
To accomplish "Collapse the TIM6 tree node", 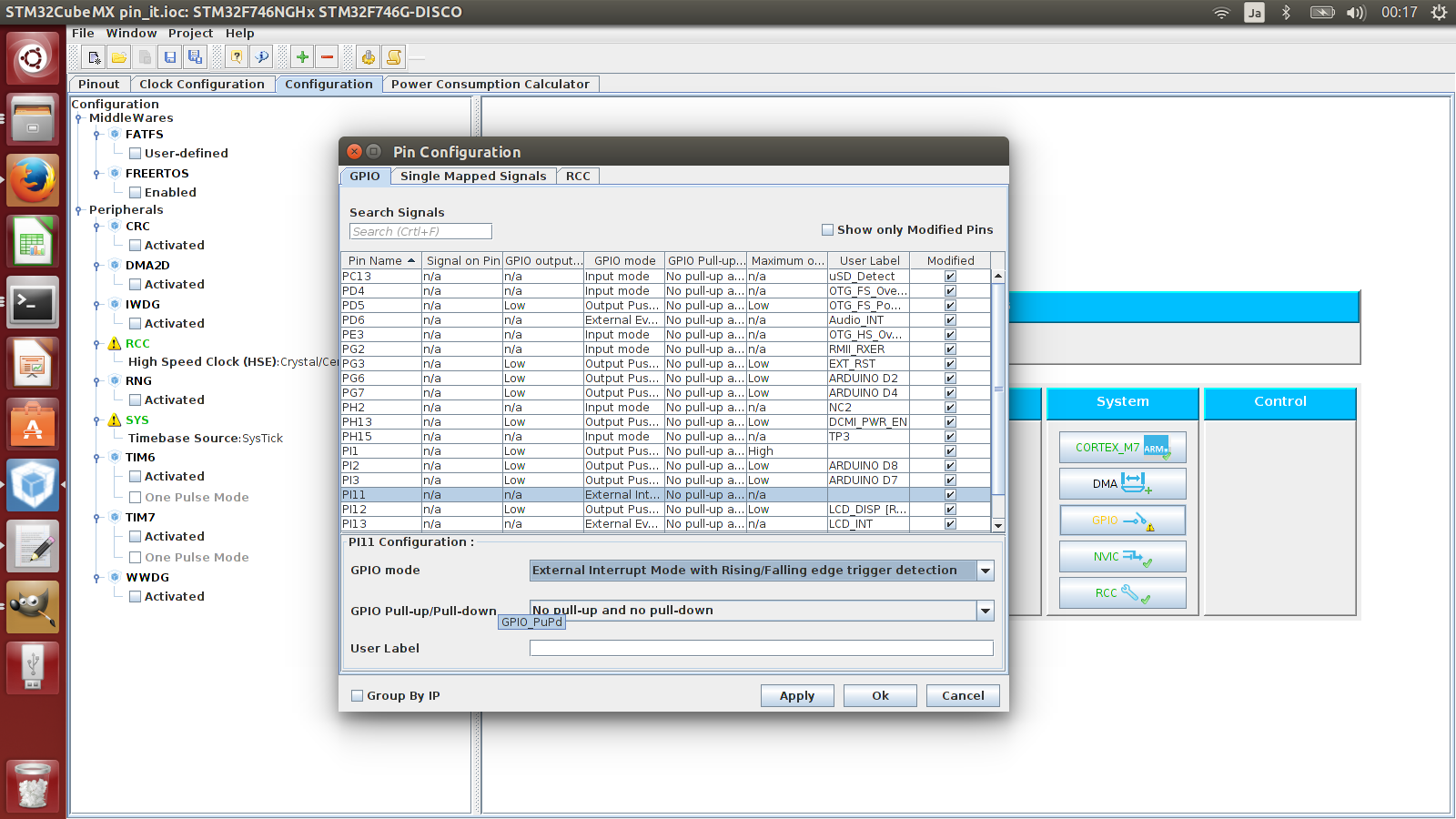I will 96,458.
